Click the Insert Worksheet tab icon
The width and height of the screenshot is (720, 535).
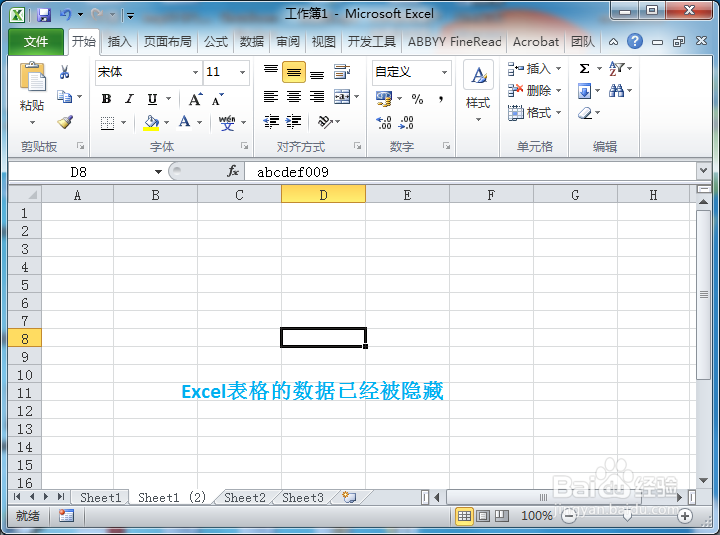pyautogui.click(x=349, y=497)
